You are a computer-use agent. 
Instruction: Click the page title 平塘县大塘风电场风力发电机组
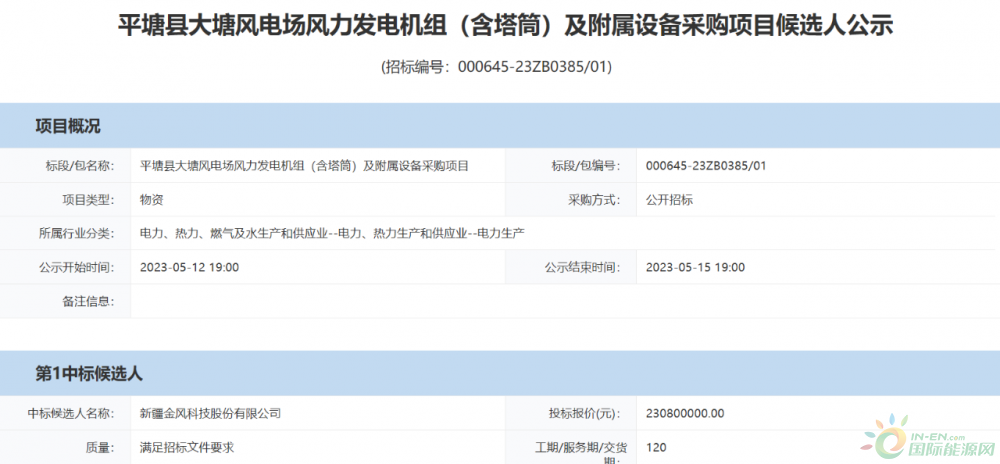click(506, 27)
